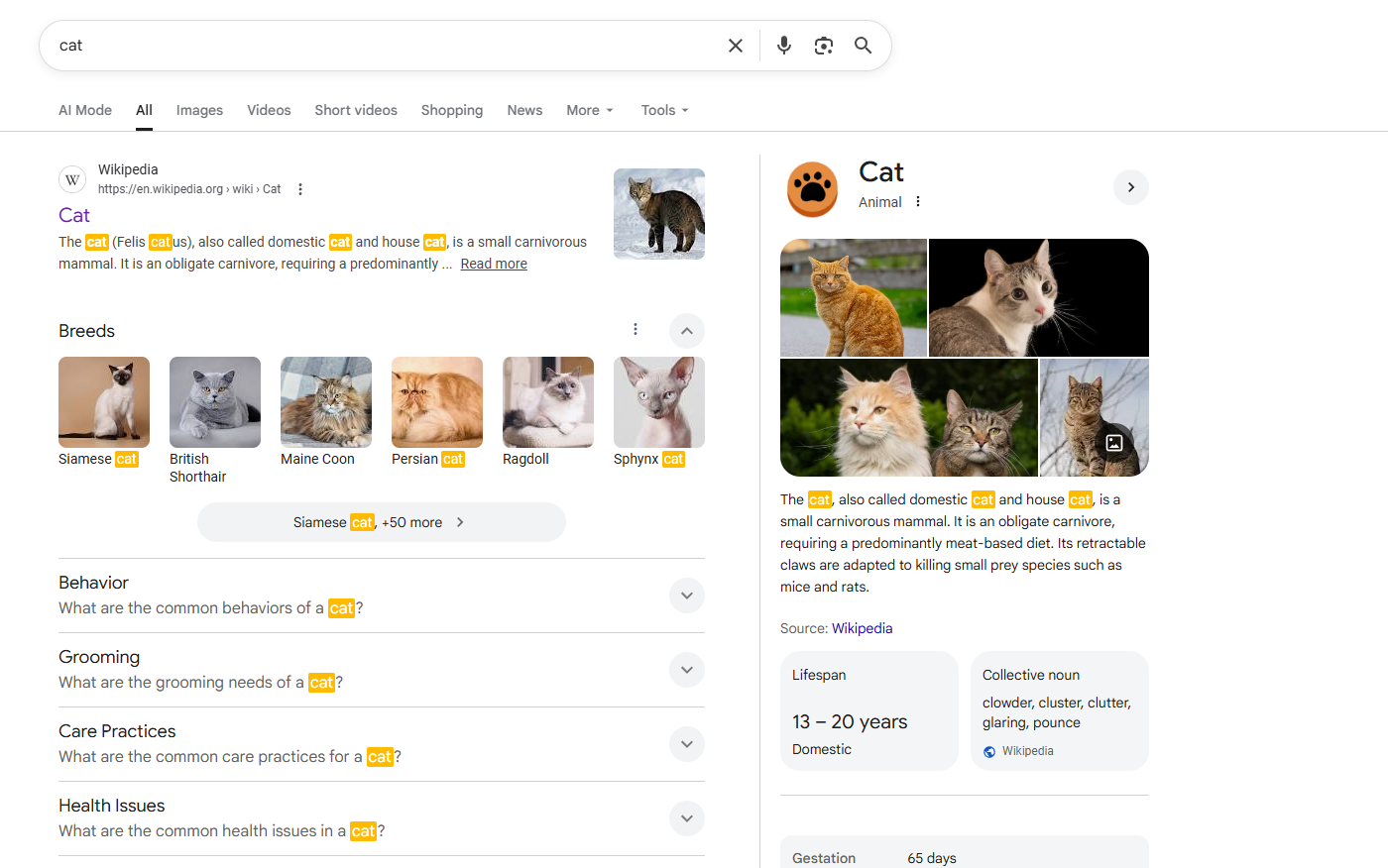Click the magnifying glass search icon

point(862,45)
